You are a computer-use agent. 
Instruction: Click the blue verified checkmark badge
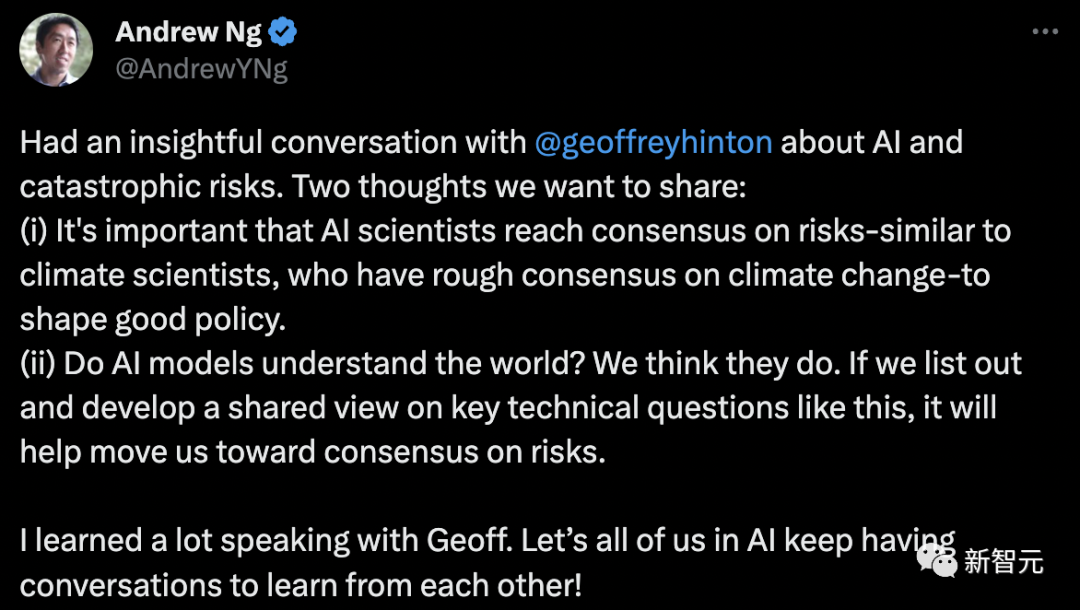pos(283,32)
